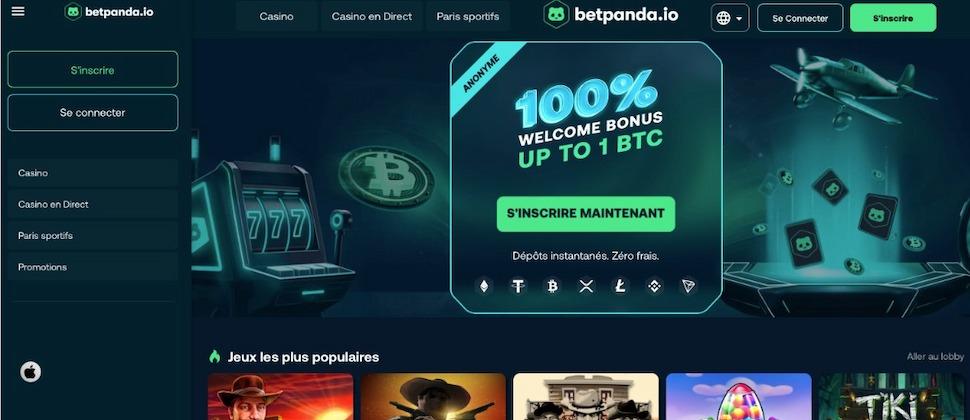Open the Casino tab in top navigation
Viewport: 970px width, 420px height.
pos(277,17)
